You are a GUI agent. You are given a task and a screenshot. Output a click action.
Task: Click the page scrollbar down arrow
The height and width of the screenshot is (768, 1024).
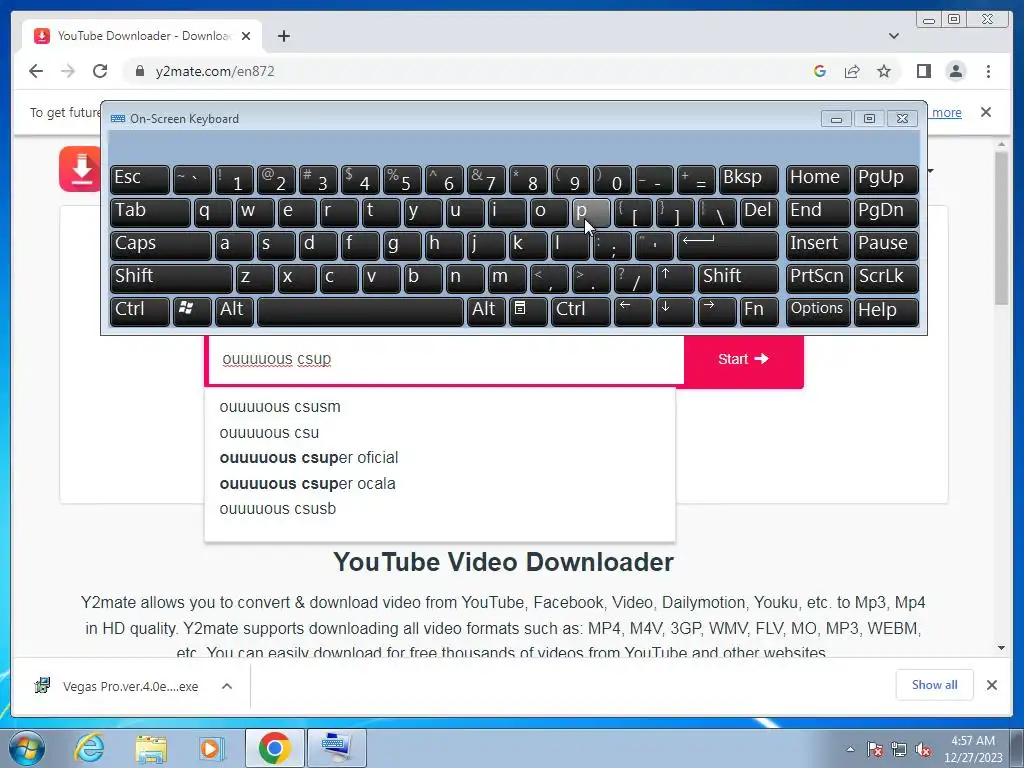coord(1002,648)
